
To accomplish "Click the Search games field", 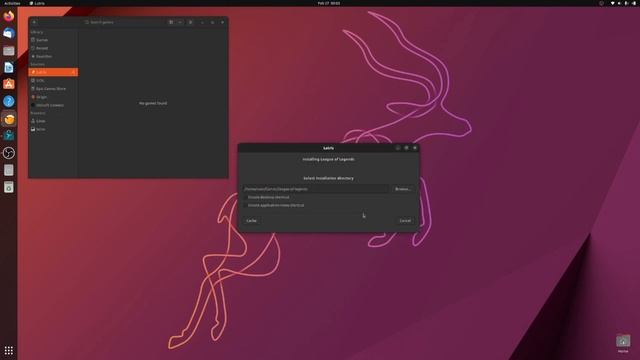I will [122, 22].
